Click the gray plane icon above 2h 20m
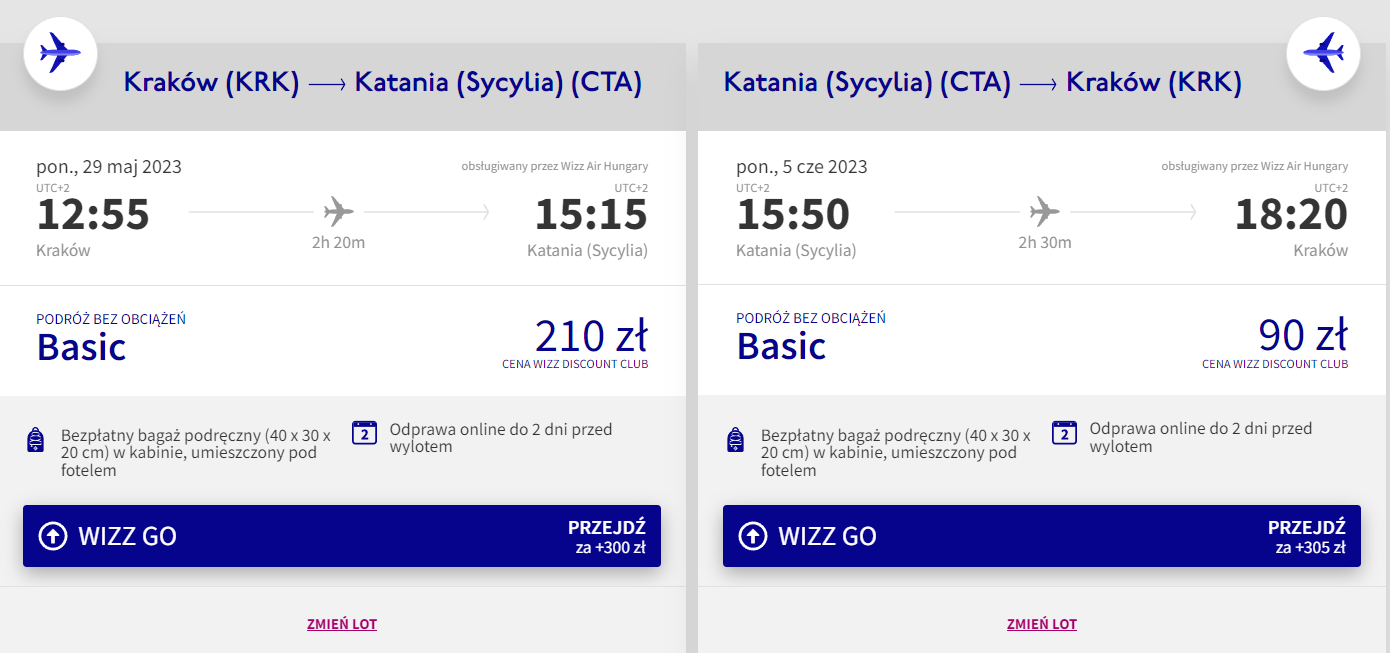This screenshot has height=653, width=1390. 339,212
